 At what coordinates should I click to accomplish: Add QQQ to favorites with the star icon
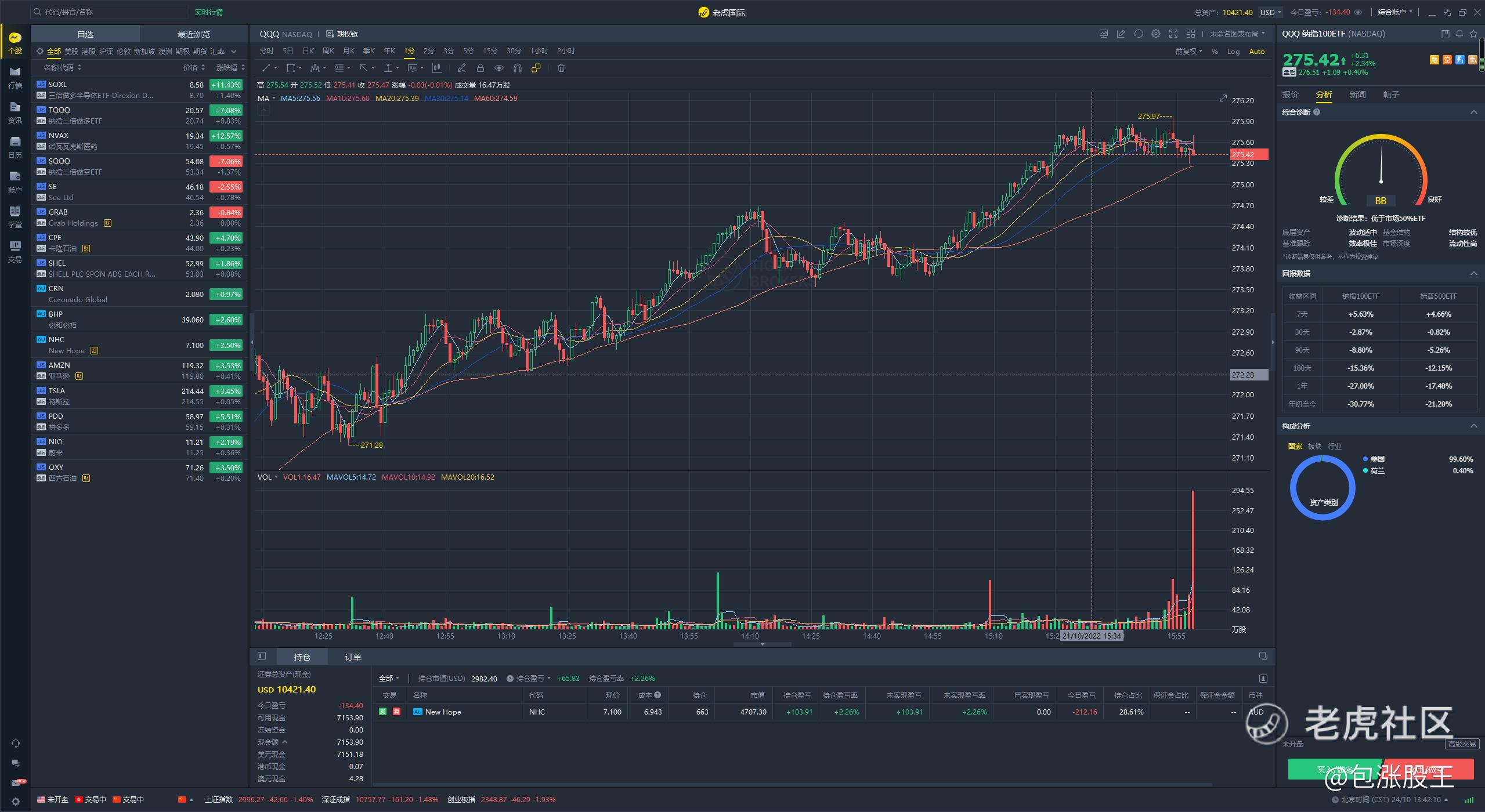click(x=1473, y=34)
